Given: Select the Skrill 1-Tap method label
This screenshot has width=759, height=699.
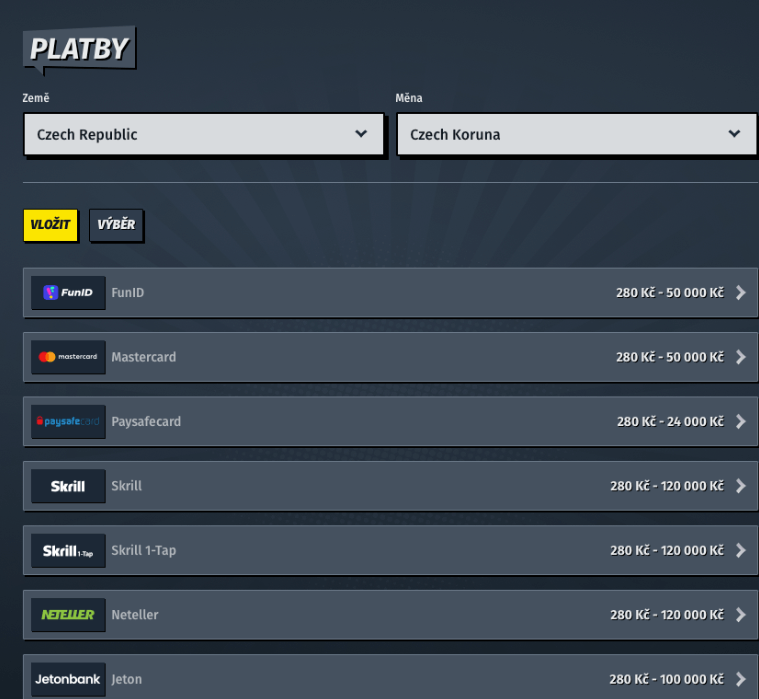Looking at the screenshot, I should (144, 551).
